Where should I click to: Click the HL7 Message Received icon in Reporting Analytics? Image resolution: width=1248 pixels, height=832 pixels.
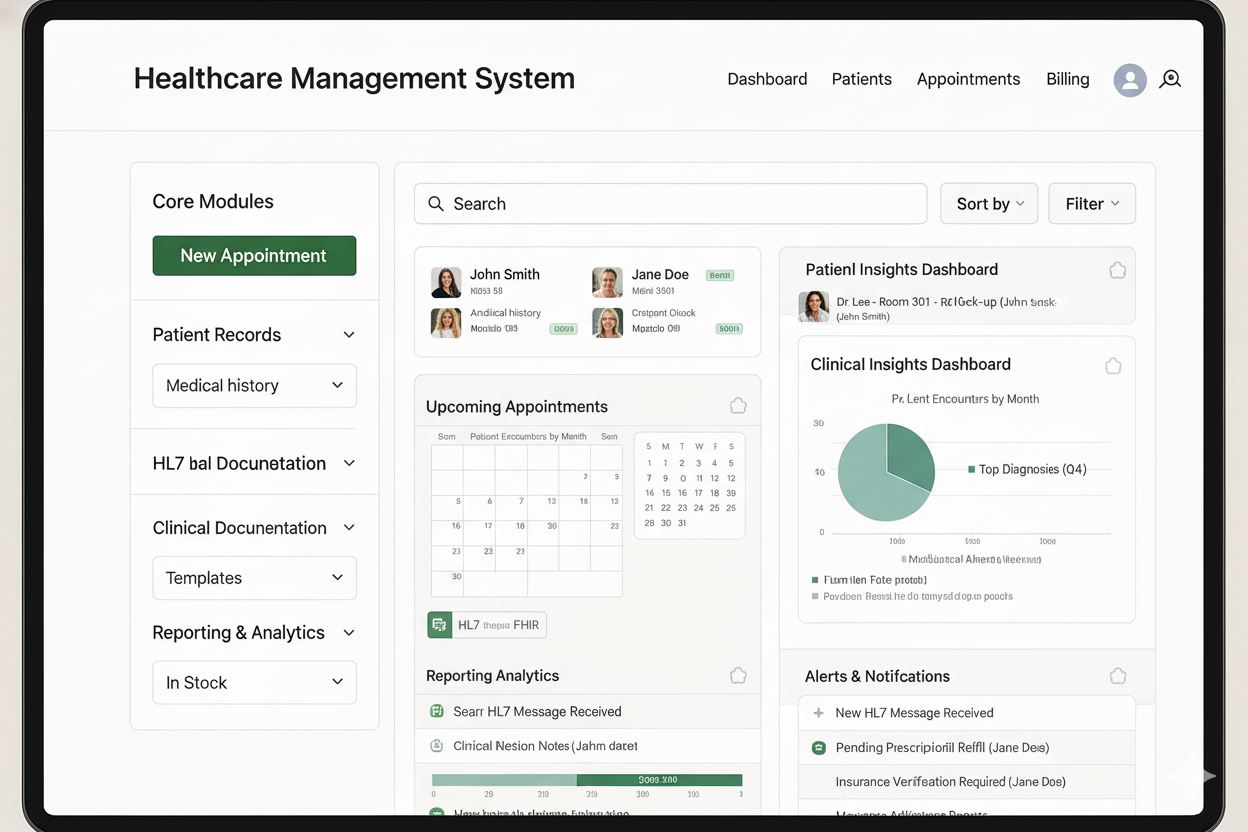[x=437, y=711]
